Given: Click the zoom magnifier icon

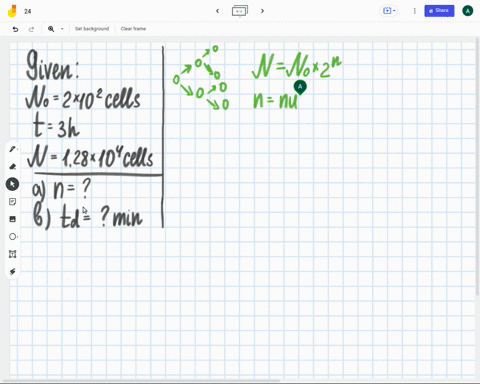Looking at the screenshot, I should 51,29.
